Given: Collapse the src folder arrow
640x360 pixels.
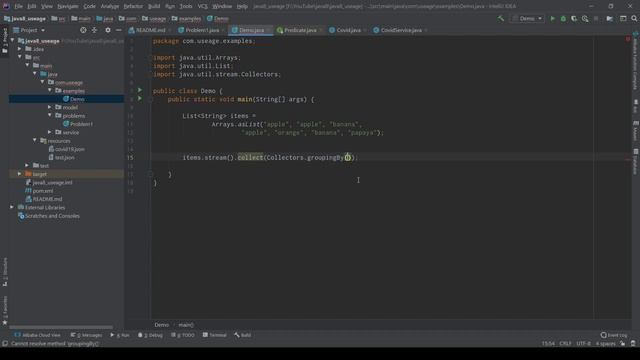Looking at the screenshot, I should tap(20, 57).
